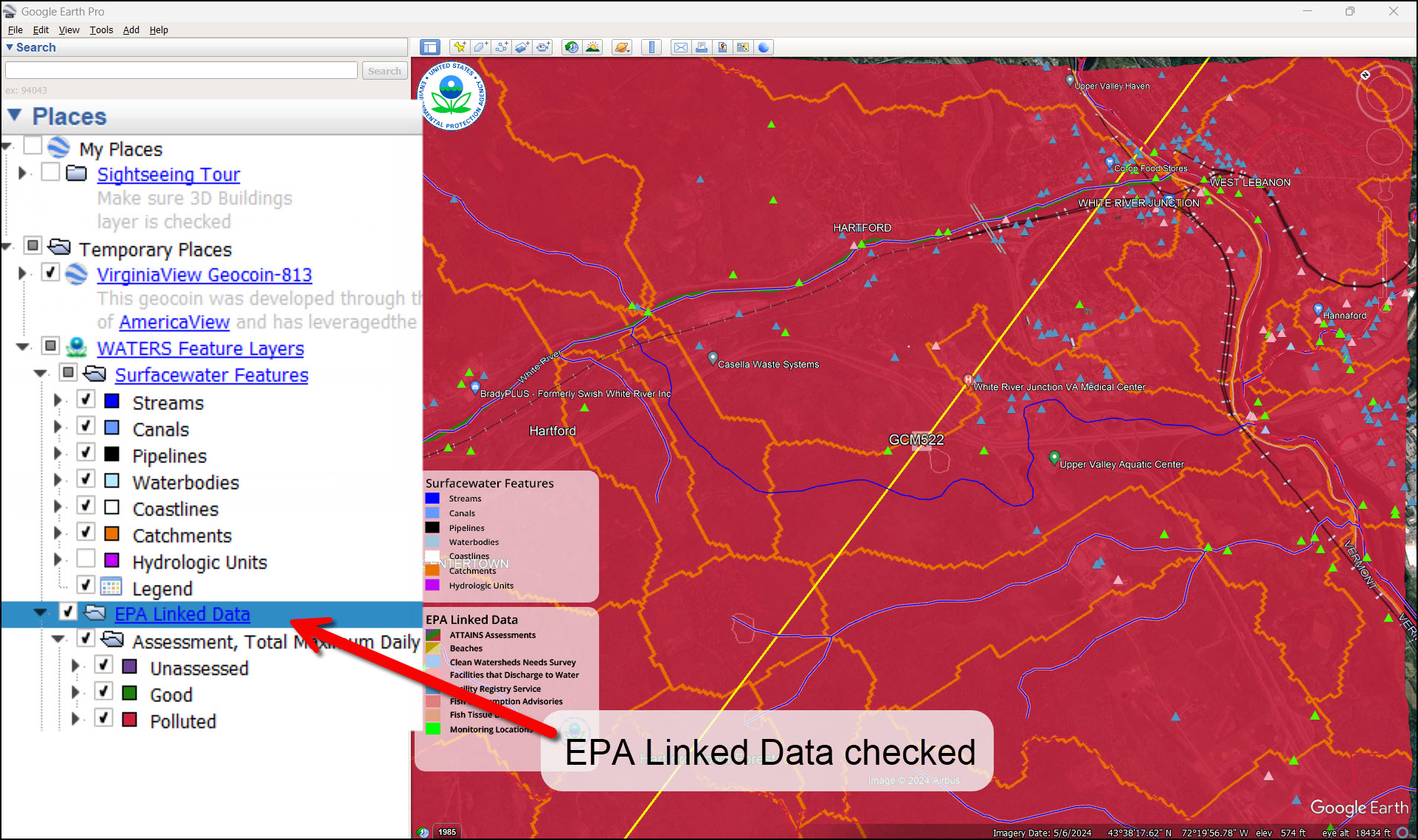Screen dimensions: 1418x840
Task: Expand the Unassessed tree node
Action: pos(75,666)
